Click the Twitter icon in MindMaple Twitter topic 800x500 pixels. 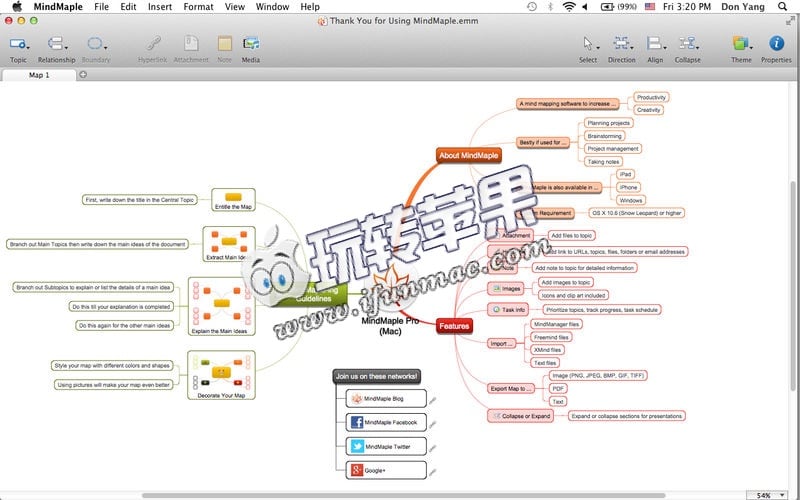point(357,446)
